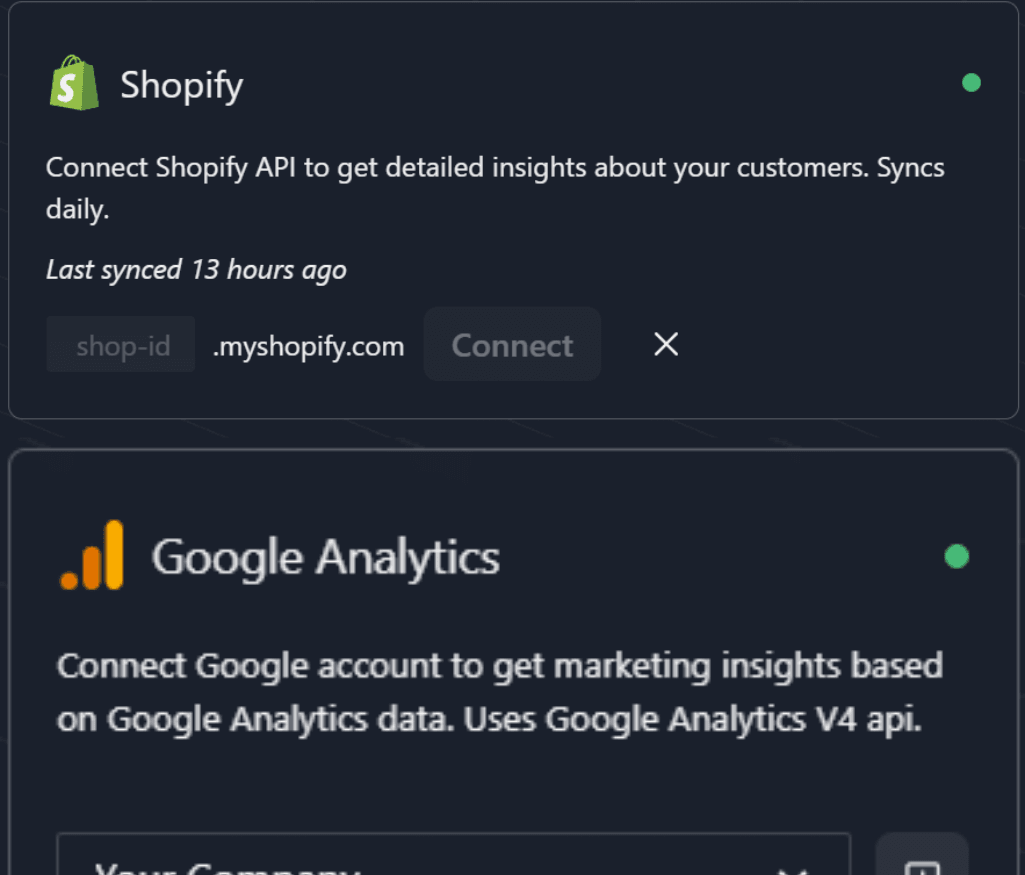This screenshot has height=875, width=1025.
Task: Click the square button beside the company dropdown
Action: (922, 855)
